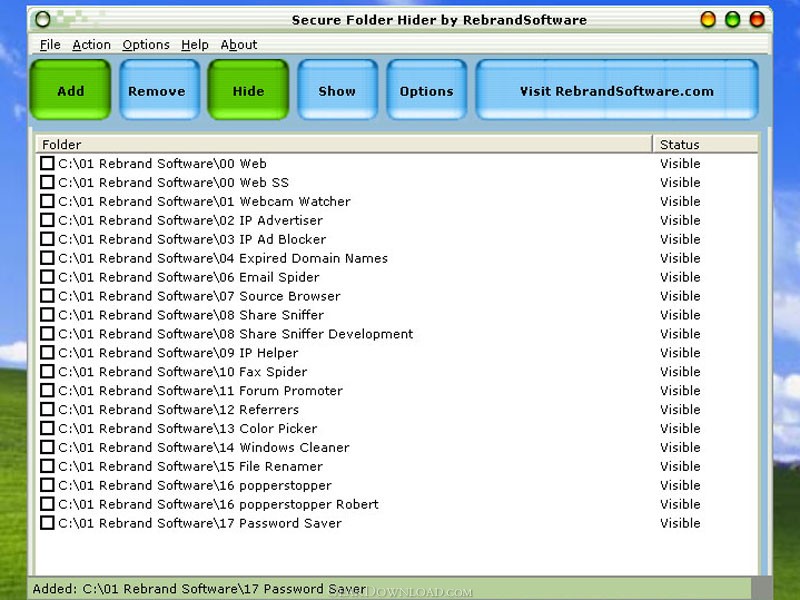
Task: Select the '08 Share Sniffer Development' path text
Action: pos(236,334)
